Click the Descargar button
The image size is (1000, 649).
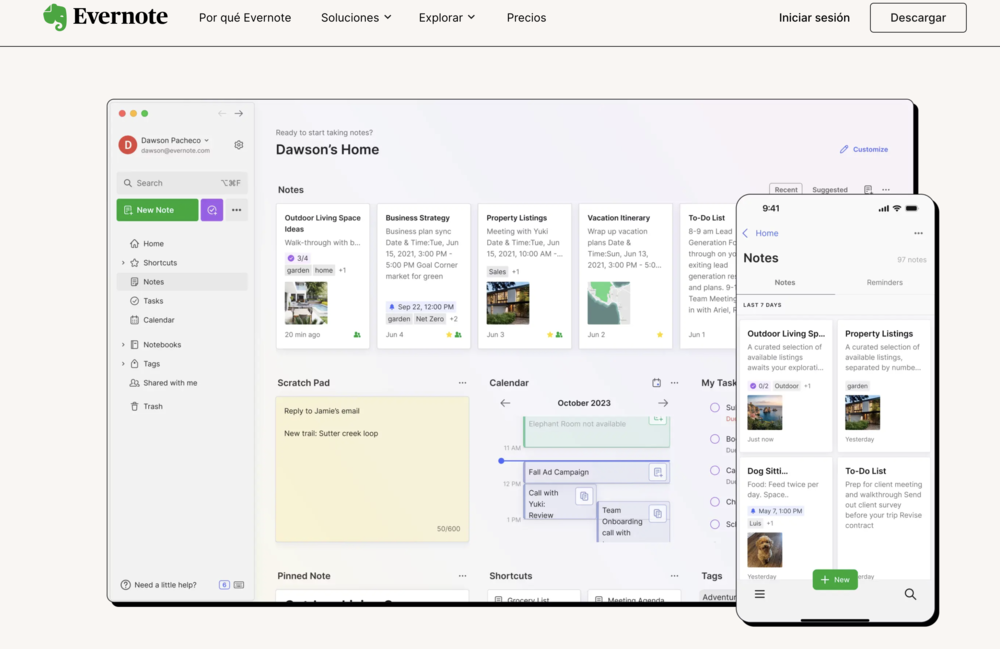tap(917, 18)
